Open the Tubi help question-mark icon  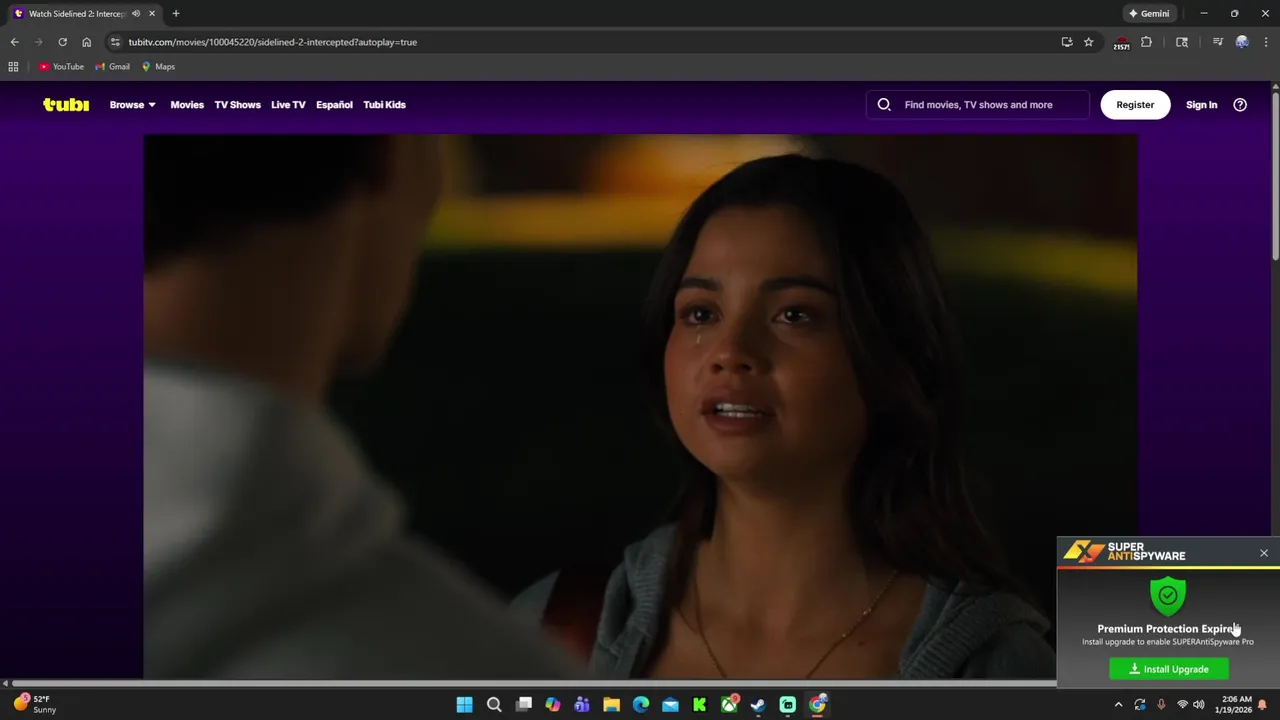1240,104
